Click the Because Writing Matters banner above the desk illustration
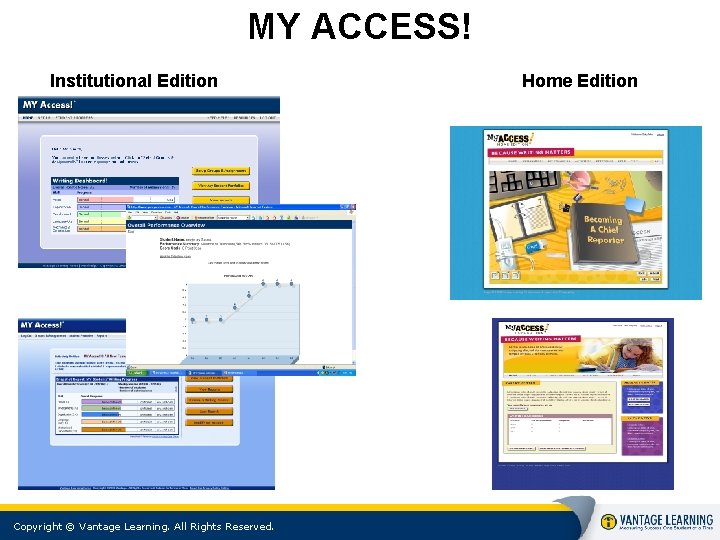 (x=530, y=152)
